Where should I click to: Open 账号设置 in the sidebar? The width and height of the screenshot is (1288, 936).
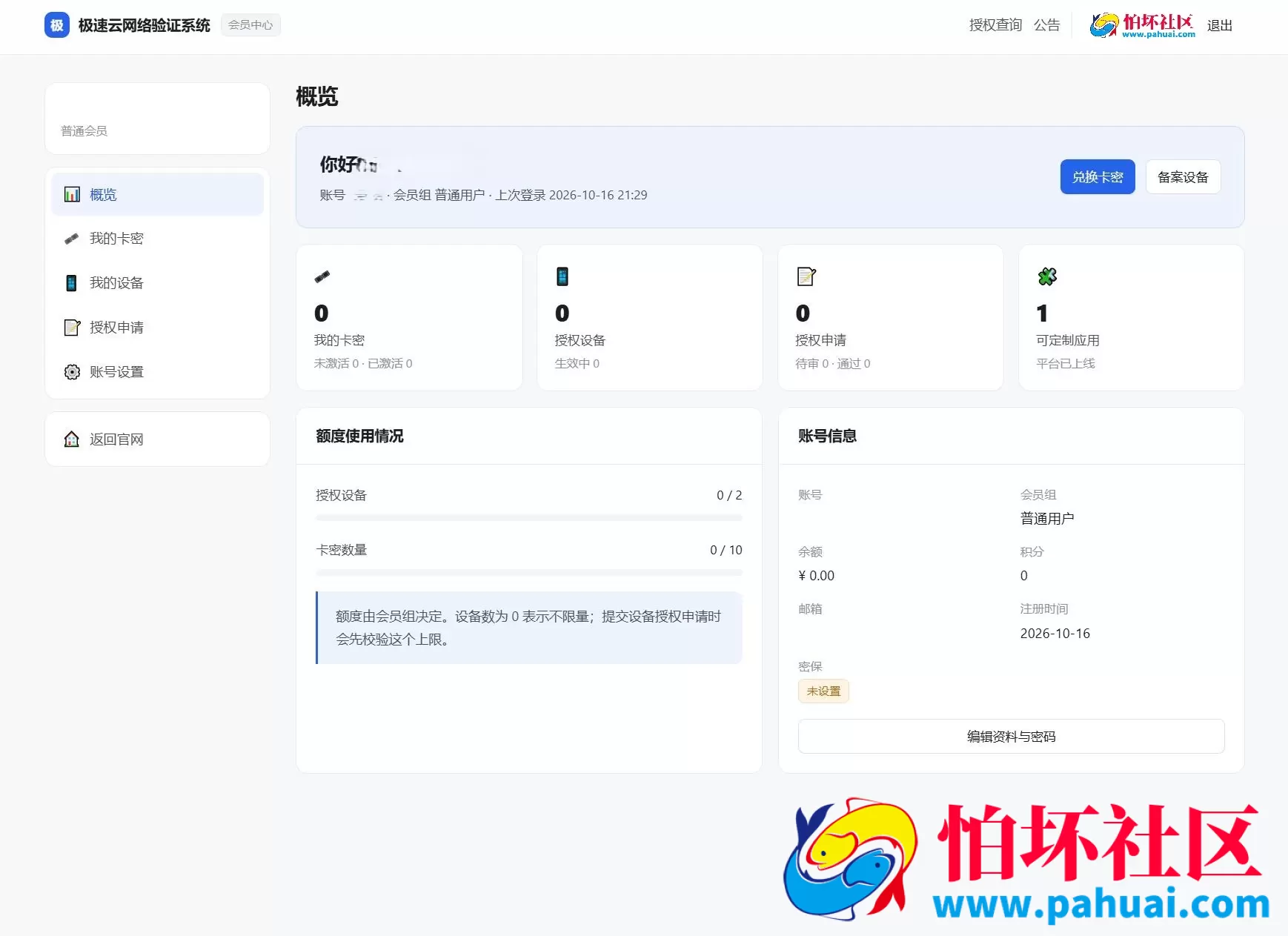point(158,372)
